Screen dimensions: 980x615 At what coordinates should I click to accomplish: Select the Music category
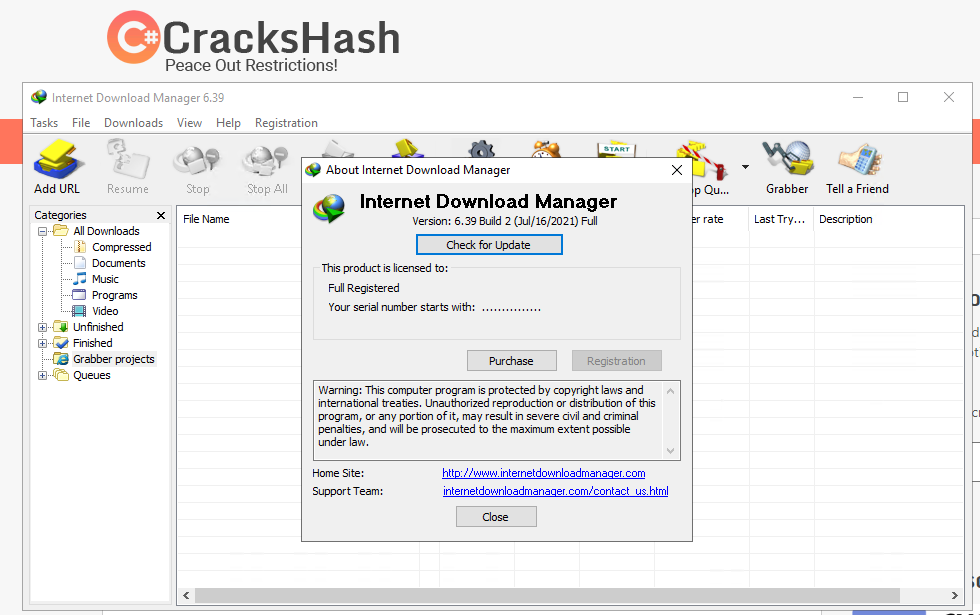(104, 279)
